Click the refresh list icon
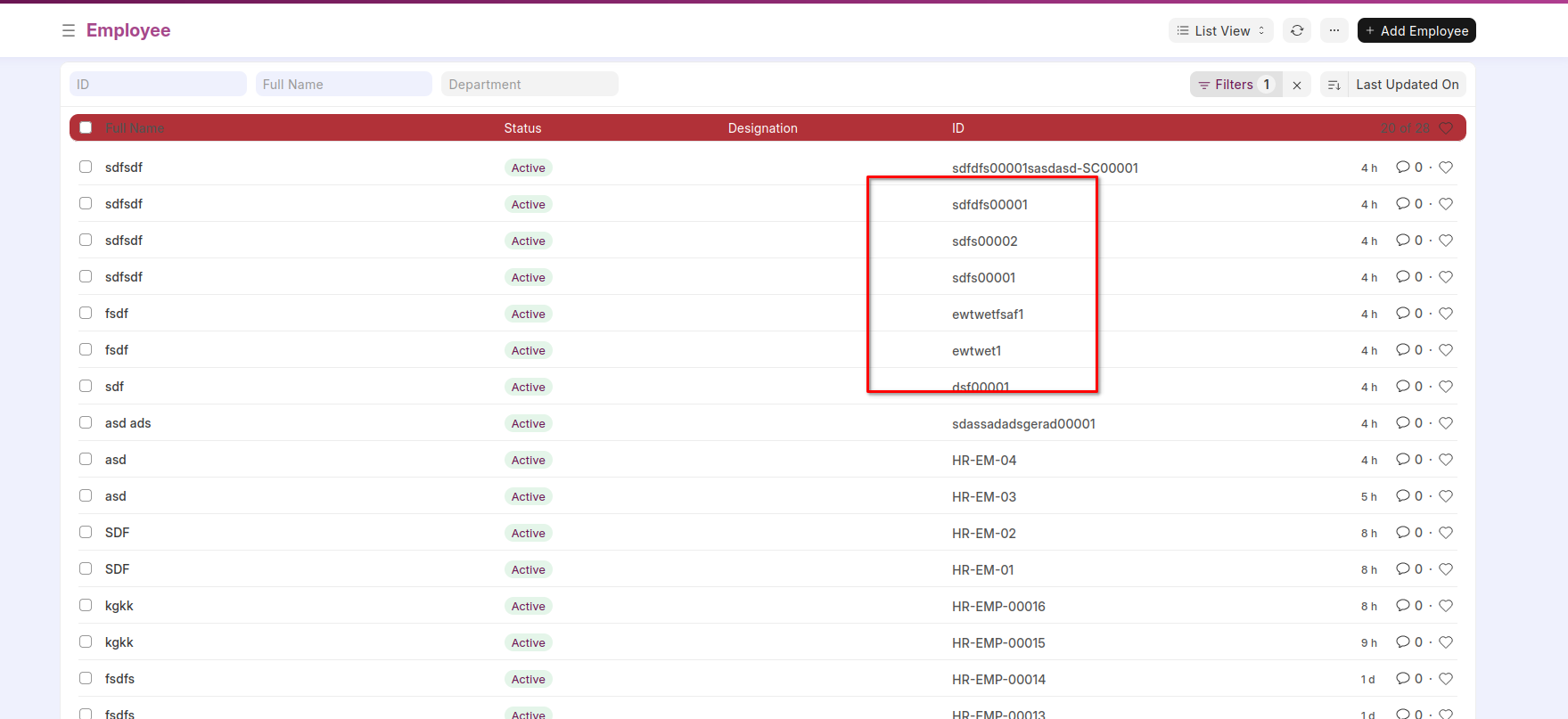The height and width of the screenshot is (719, 1568). [1297, 30]
